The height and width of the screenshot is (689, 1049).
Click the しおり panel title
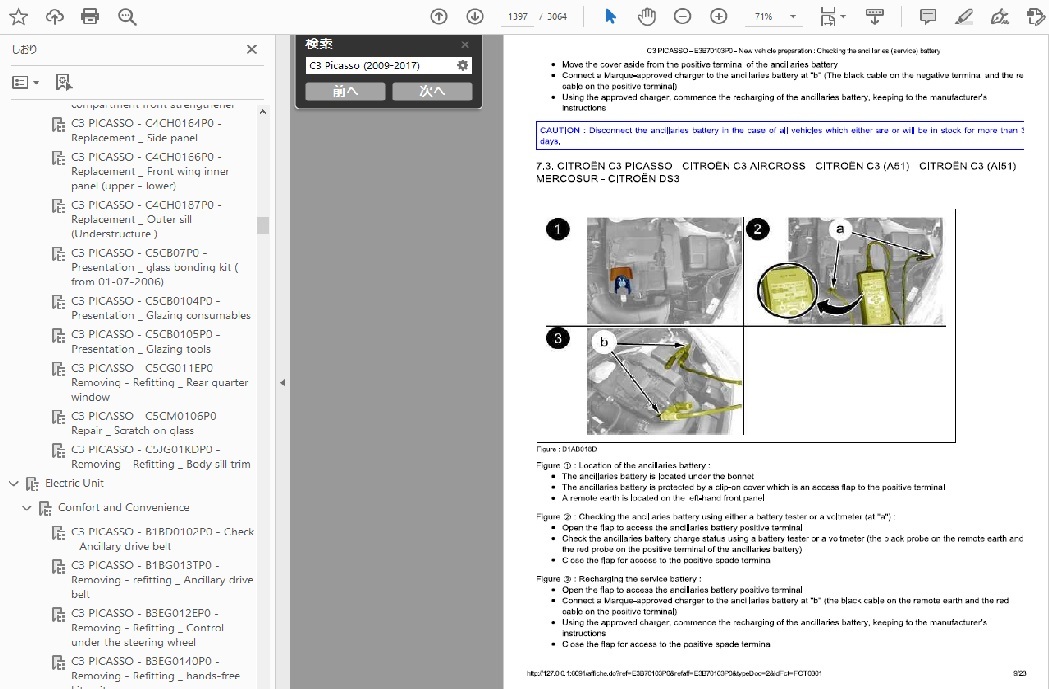click(x=25, y=49)
